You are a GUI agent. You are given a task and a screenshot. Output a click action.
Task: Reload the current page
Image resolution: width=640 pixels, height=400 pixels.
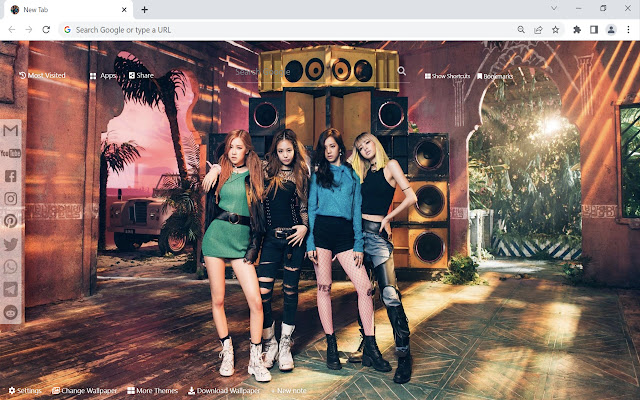click(46, 30)
